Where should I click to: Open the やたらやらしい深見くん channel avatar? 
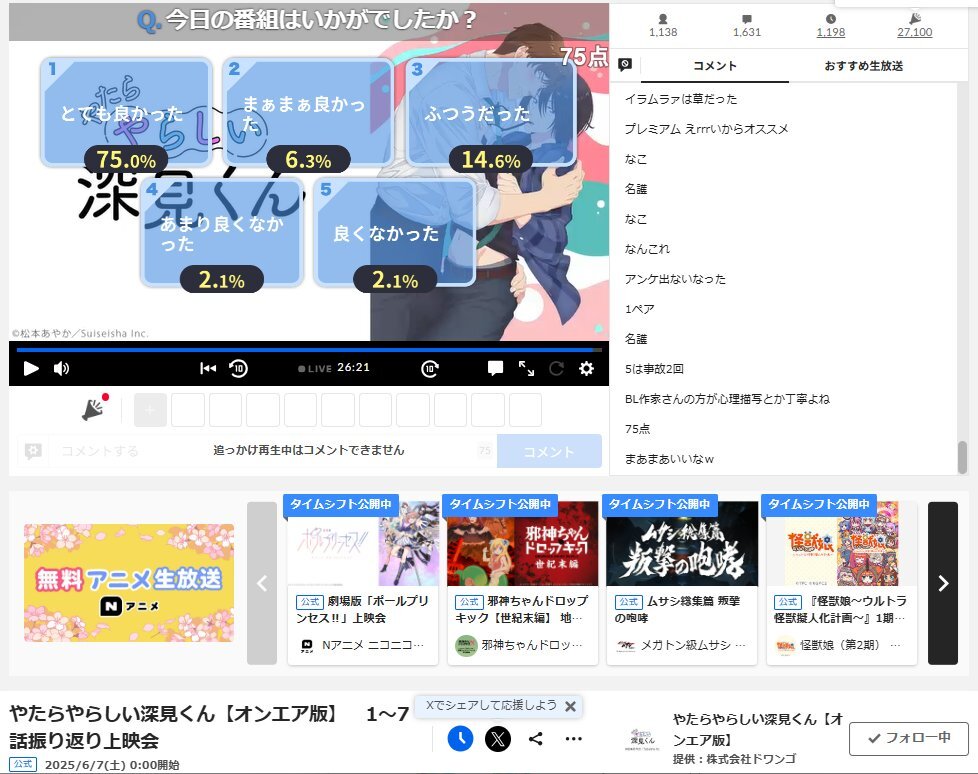click(x=642, y=739)
